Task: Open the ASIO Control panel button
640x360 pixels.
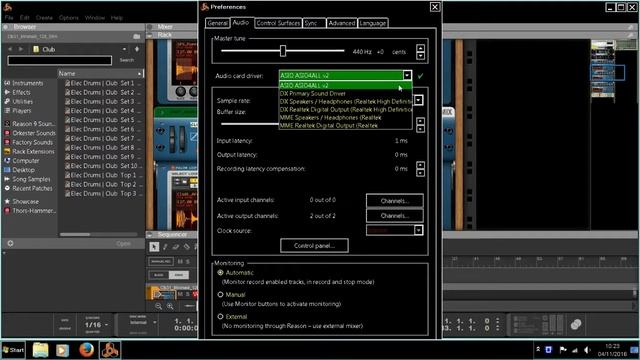Action: [x=314, y=245]
